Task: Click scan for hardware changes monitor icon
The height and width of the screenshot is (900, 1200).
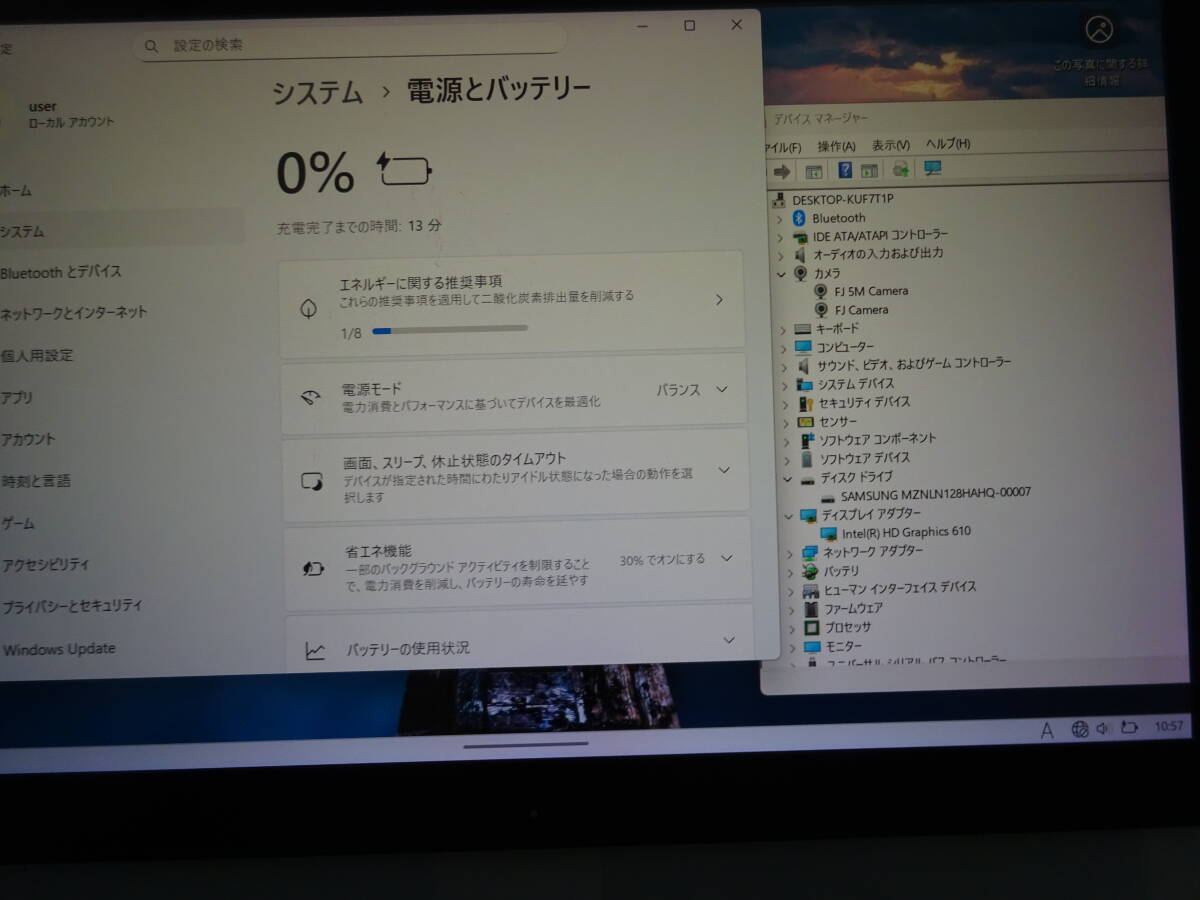Action: click(933, 168)
